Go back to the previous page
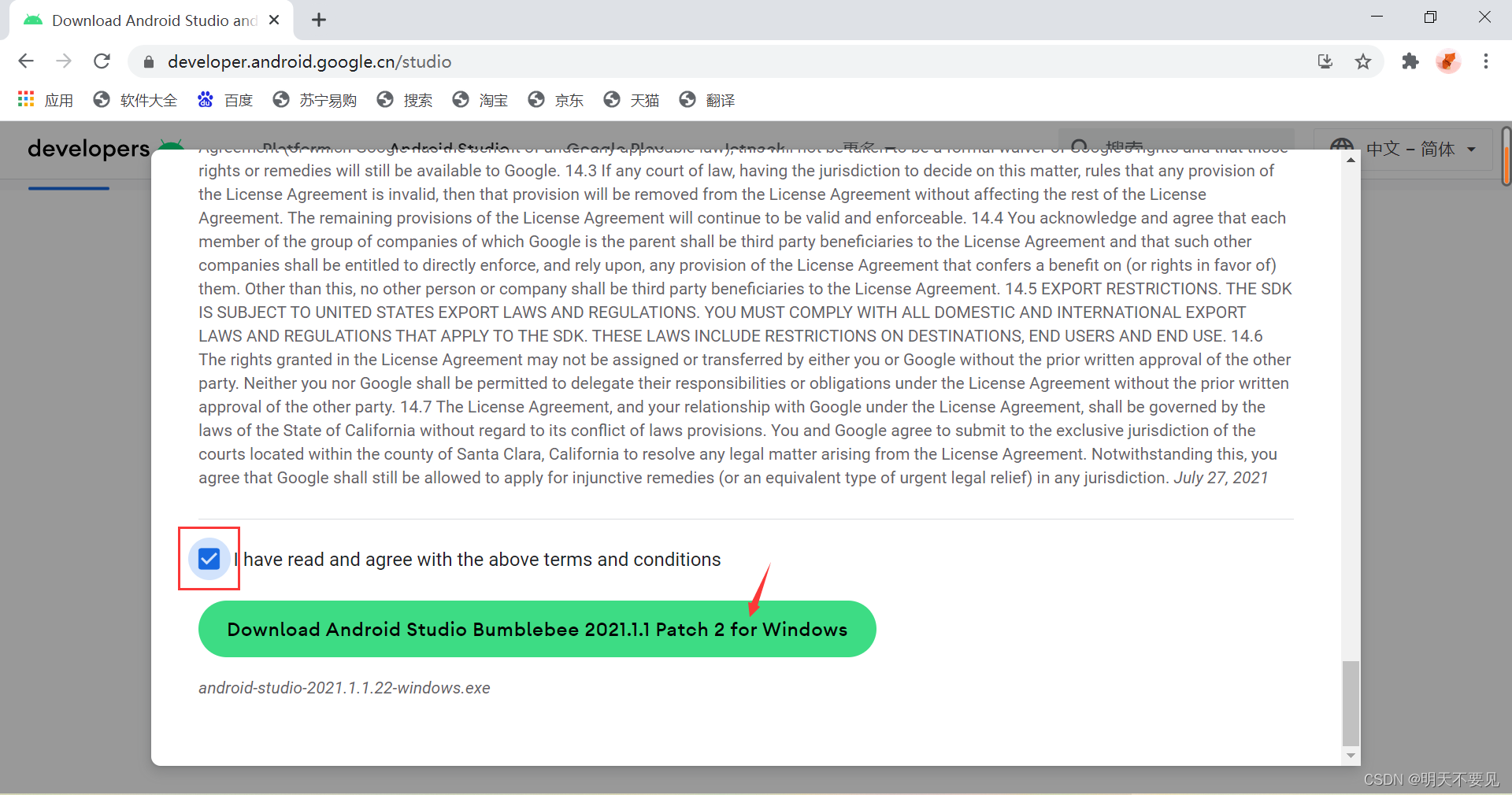 pos(26,61)
